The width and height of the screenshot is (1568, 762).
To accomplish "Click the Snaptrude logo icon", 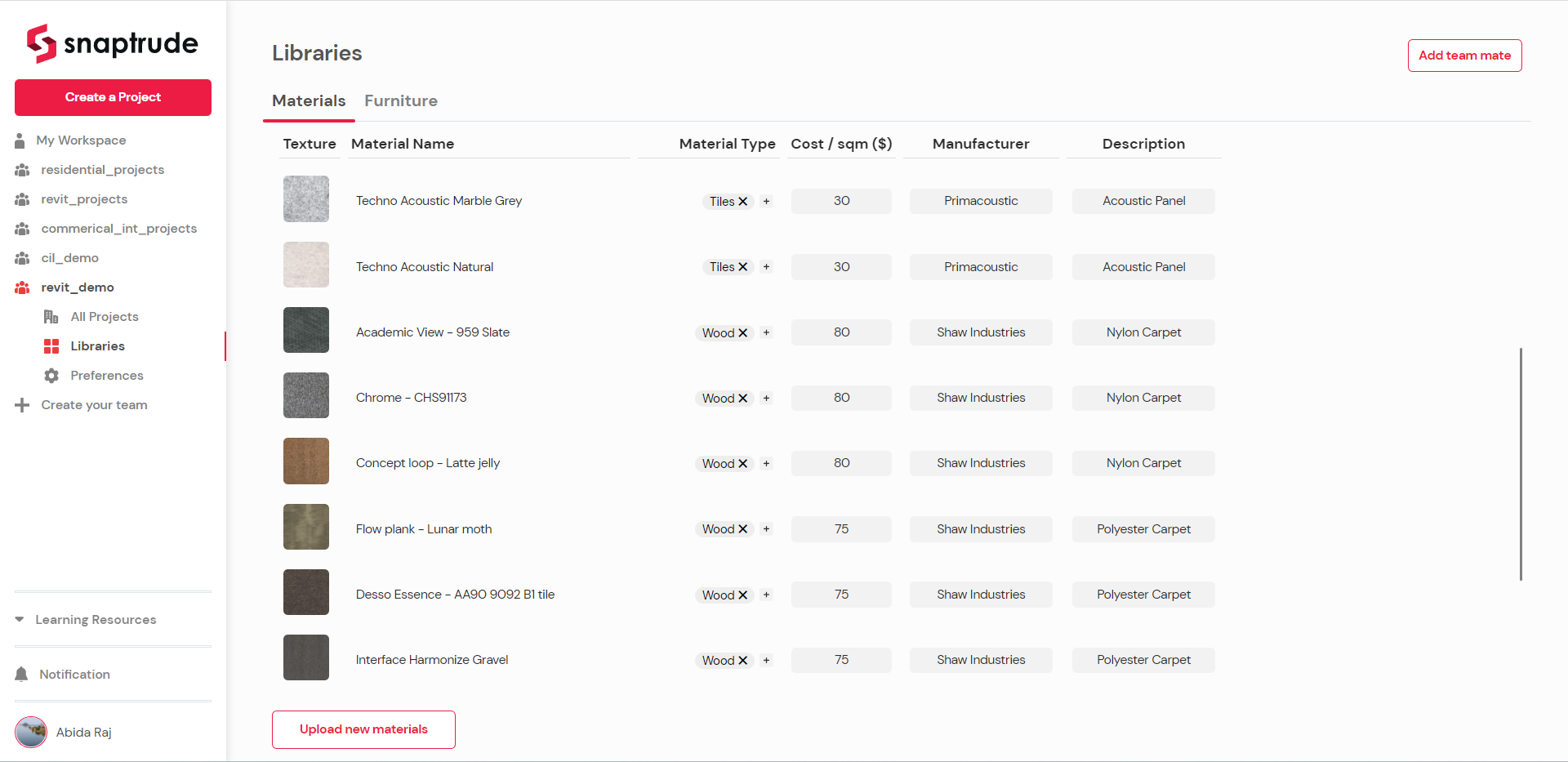I will coord(42,43).
